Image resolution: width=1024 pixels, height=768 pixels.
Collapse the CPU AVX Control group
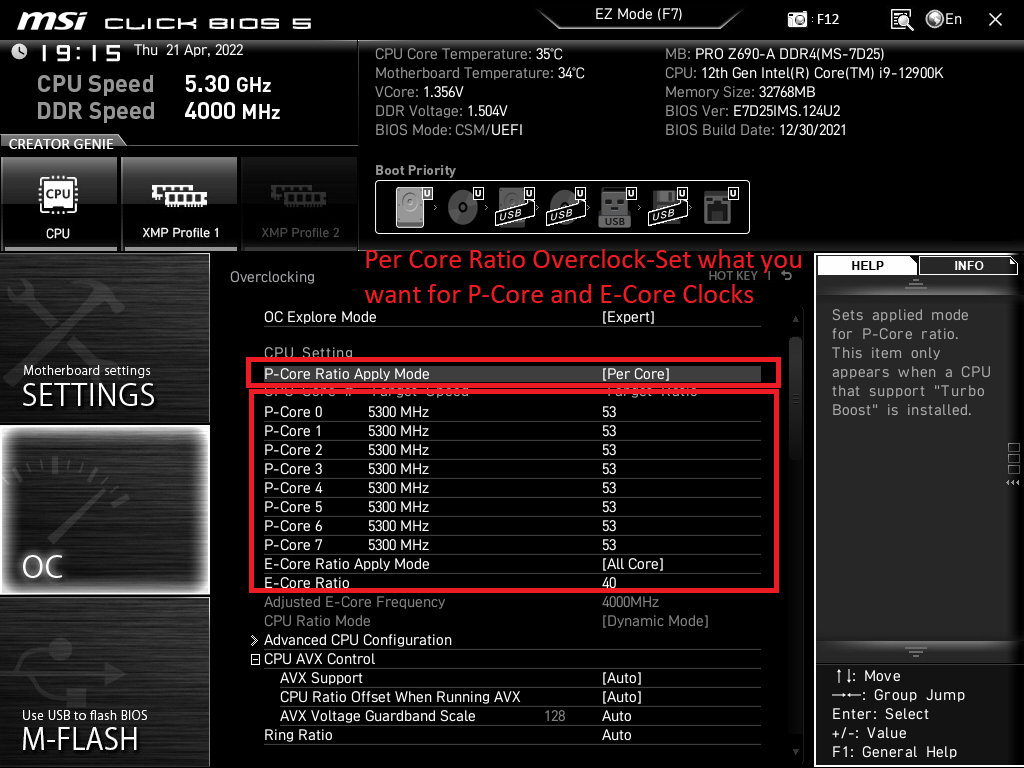click(x=255, y=660)
